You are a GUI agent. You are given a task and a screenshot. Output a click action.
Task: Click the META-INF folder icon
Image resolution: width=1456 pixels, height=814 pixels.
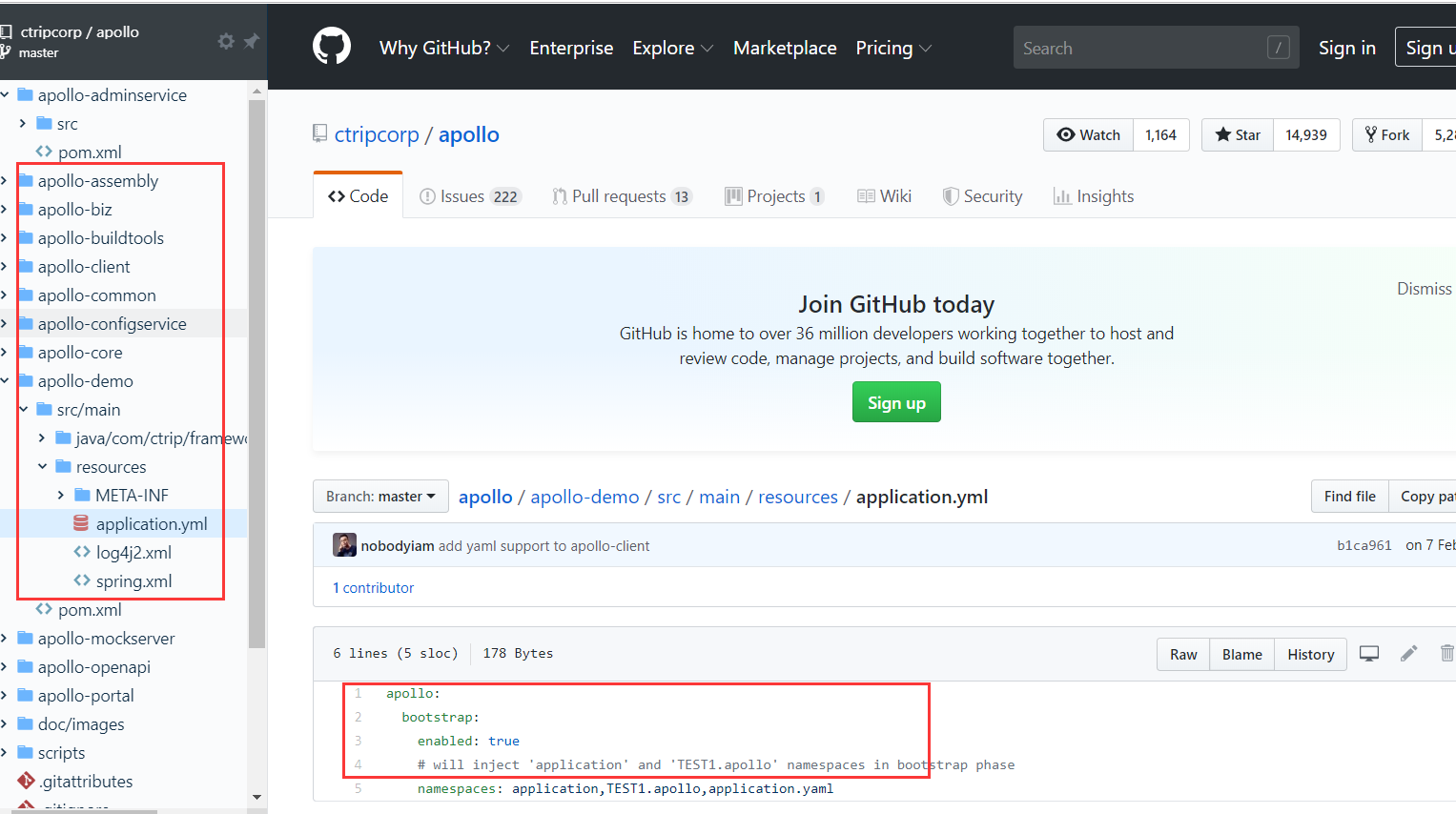pyautogui.click(x=83, y=495)
